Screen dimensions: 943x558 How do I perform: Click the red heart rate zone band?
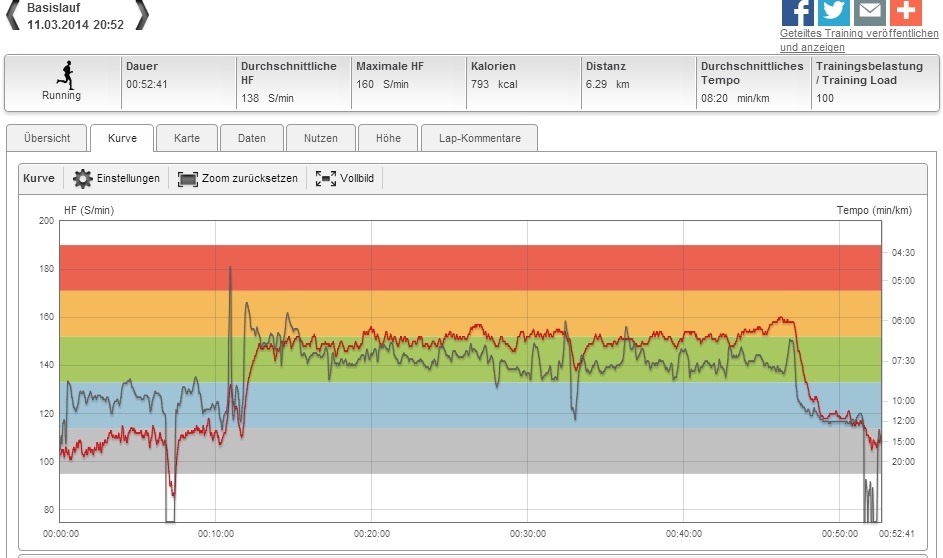(470, 267)
